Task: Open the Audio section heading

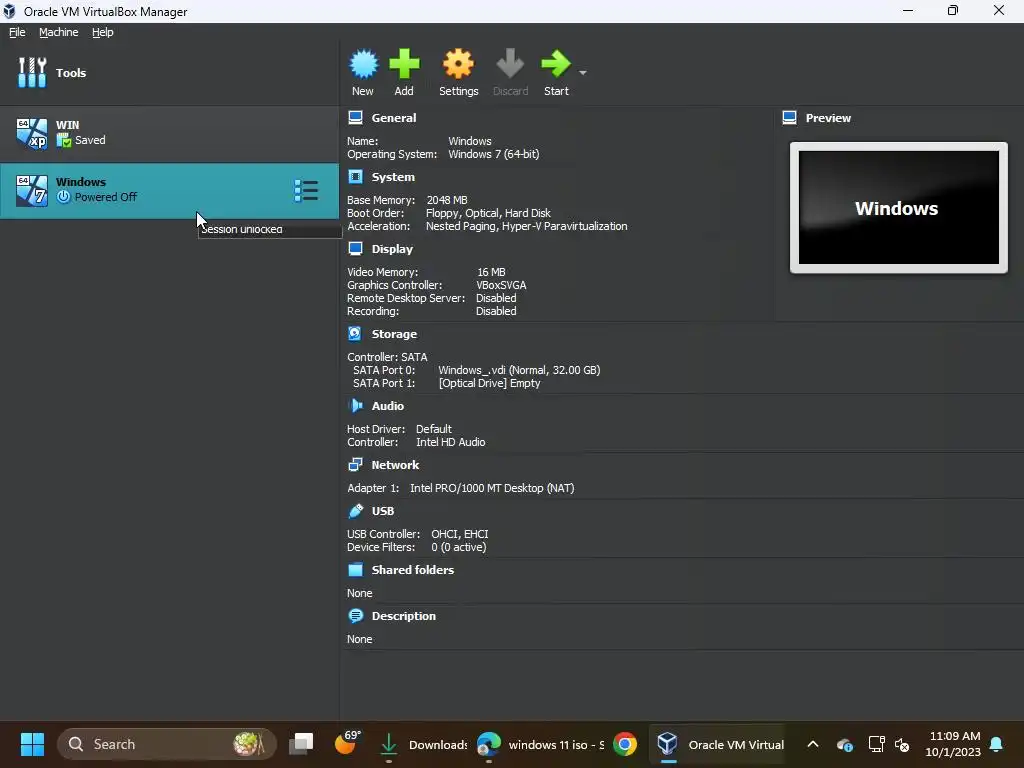Action: tap(388, 406)
